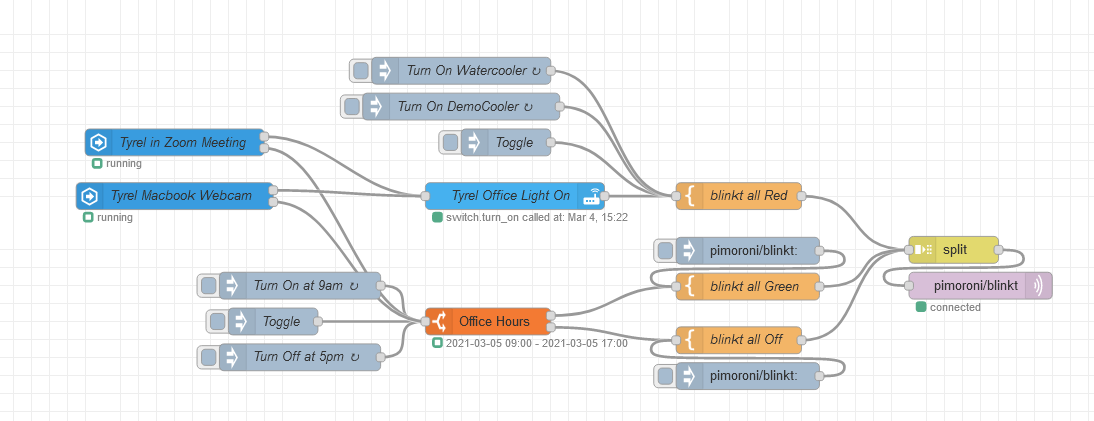The image size is (1094, 421).
Task: Select the blinkt all Red label
Action: 749,196
